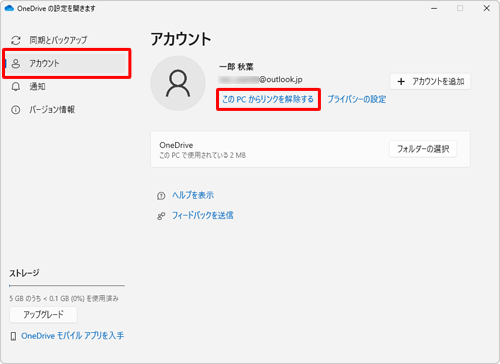This screenshot has height=364, width=500.
Task: Click アカウントを追加 button
Action: click(x=430, y=81)
